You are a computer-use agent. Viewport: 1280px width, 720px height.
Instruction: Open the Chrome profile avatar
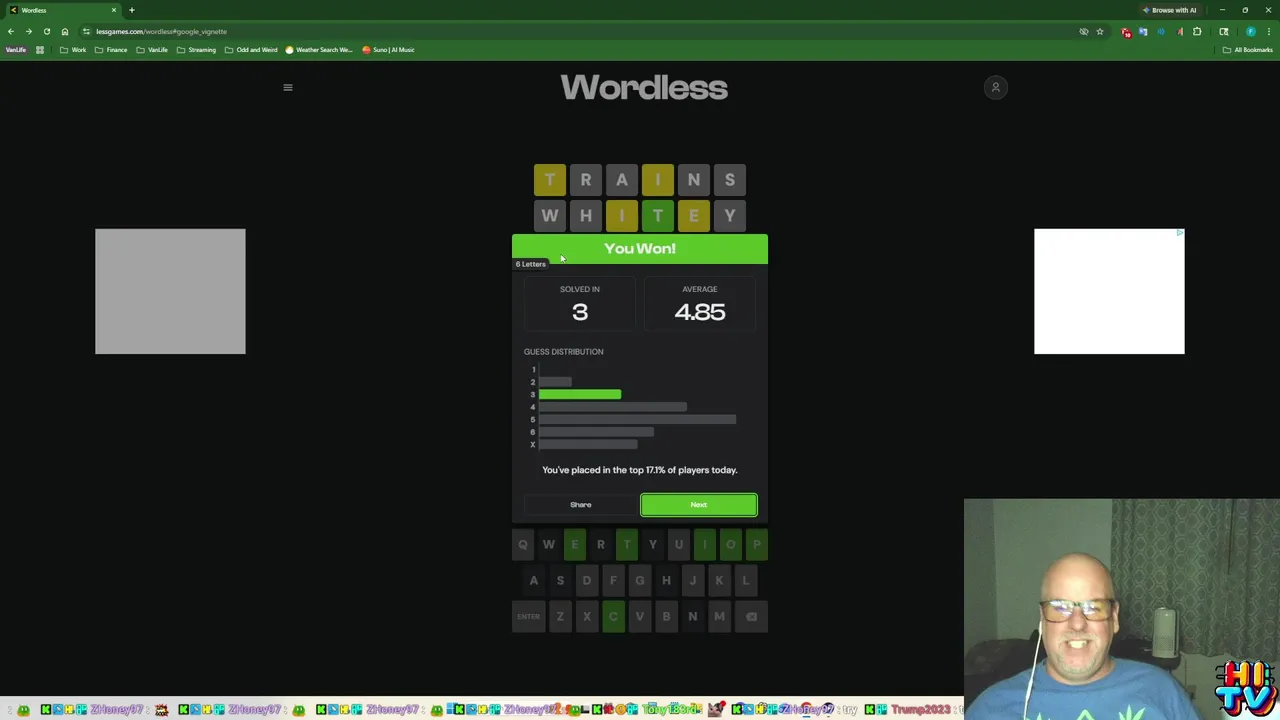(x=1251, y=32)
